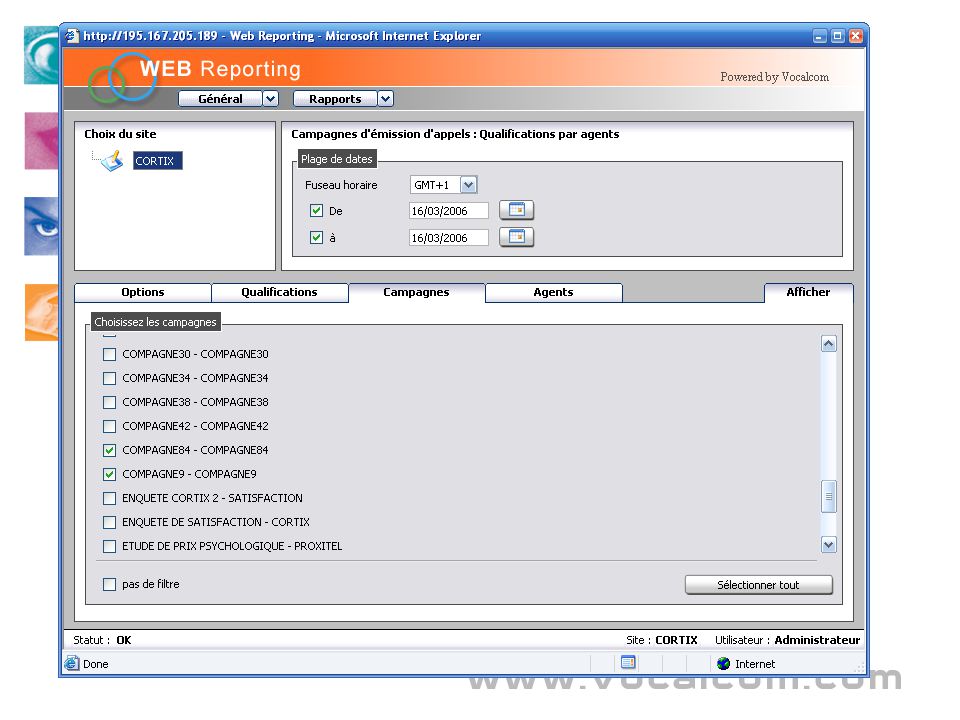The width and height of the screenshot is (960, 720).
Task: Minimize the Internet Explorer window
Action: point(820,36)
